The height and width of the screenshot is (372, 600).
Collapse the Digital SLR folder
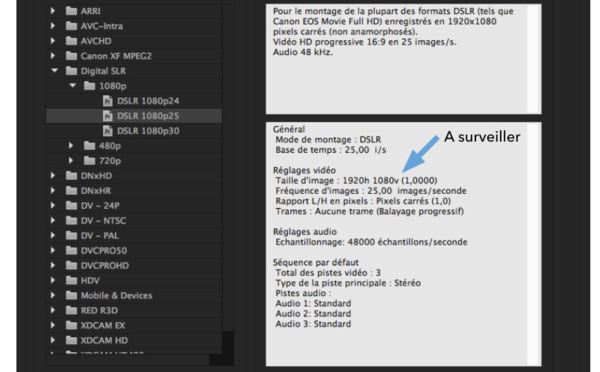pyautogui.click(x=54, y=70)
